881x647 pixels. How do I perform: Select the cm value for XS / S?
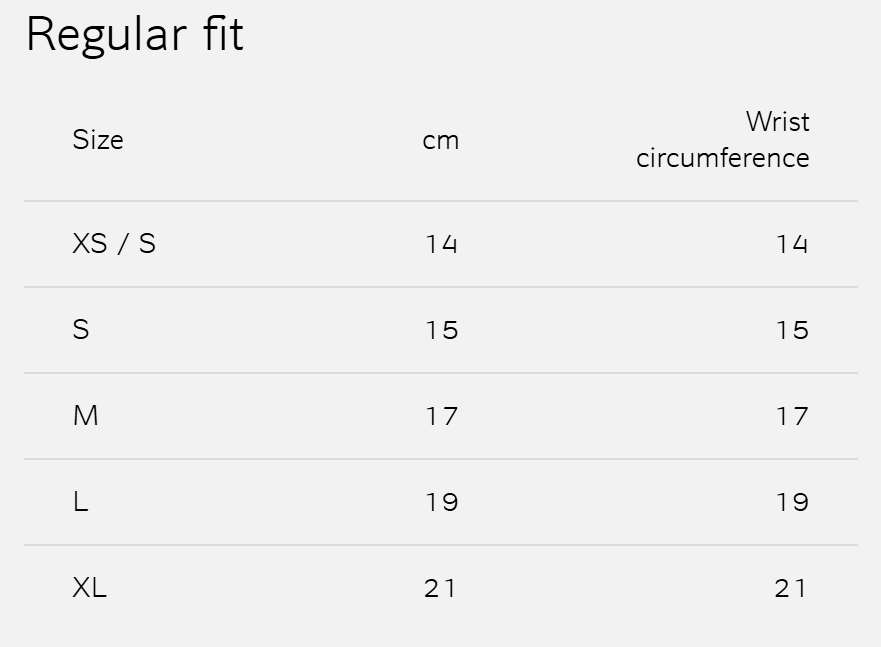(441, 244)
